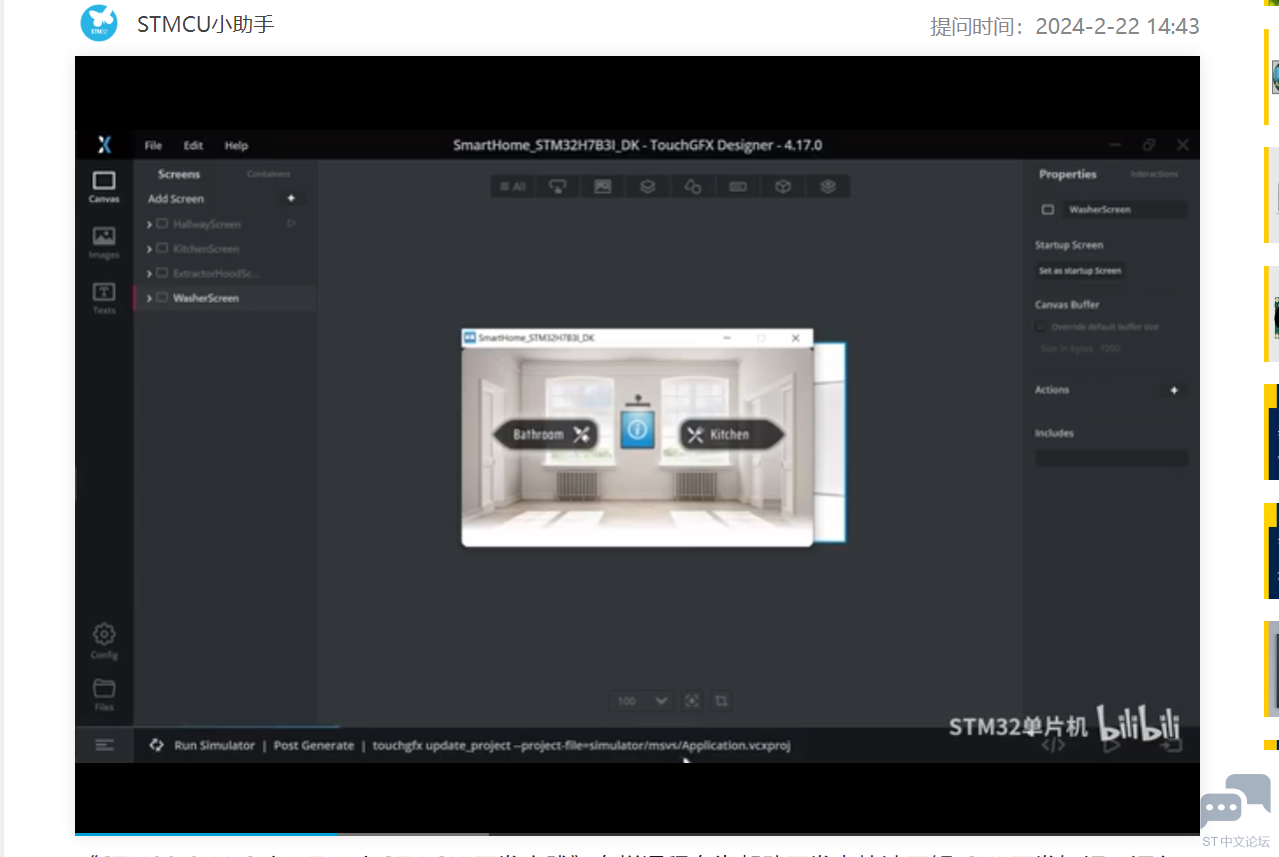Screen dimensions: 1279x857
Task: Switch to the Screens tab
Action: click(179, 174)
